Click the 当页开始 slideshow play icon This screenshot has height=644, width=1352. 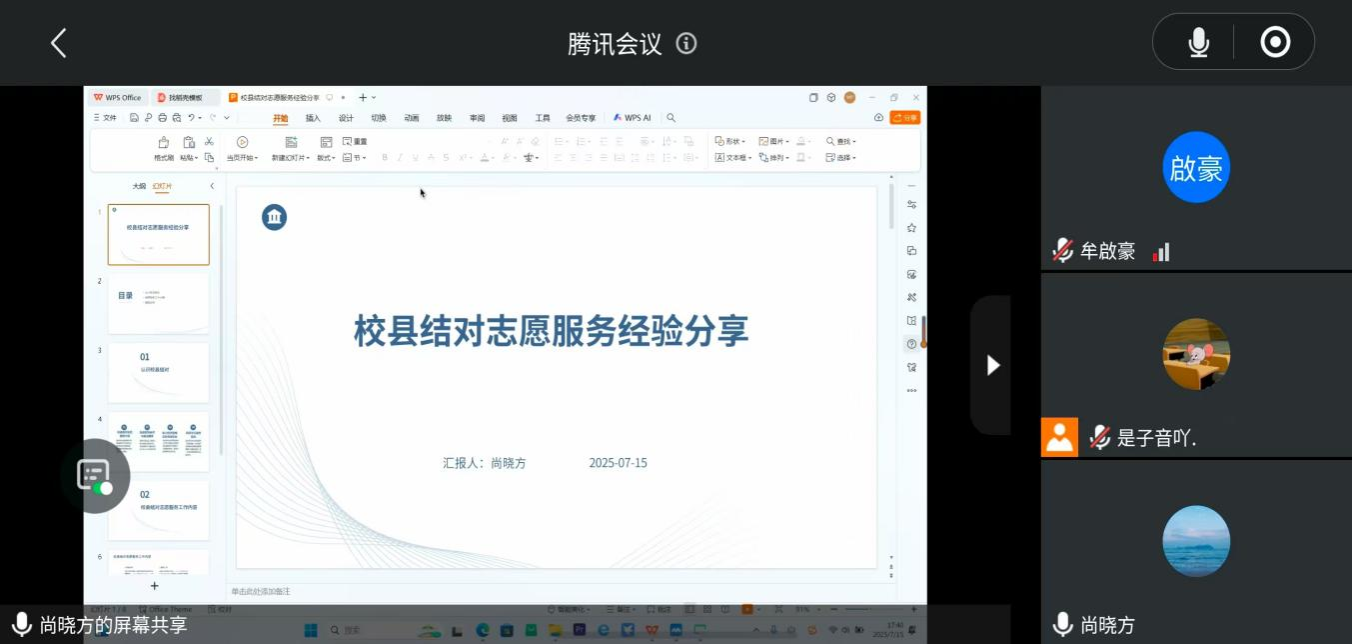242,143
